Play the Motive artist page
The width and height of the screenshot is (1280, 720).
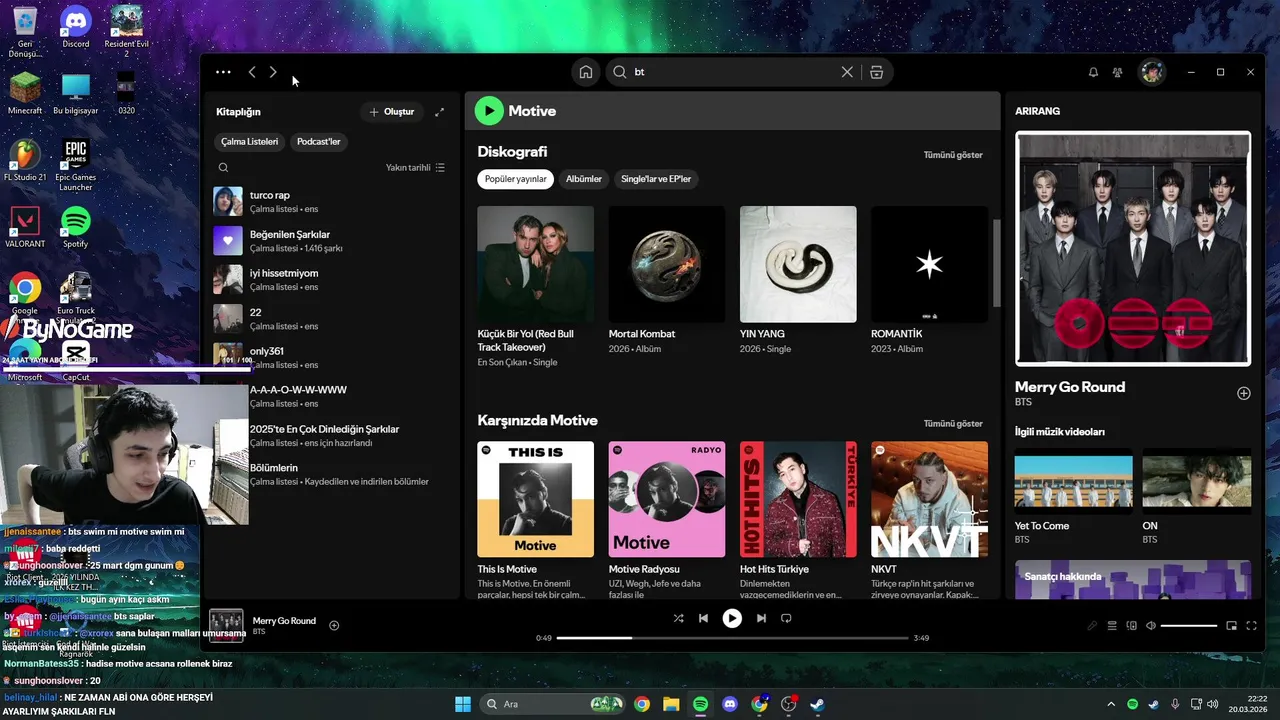(x=489, y=111)
